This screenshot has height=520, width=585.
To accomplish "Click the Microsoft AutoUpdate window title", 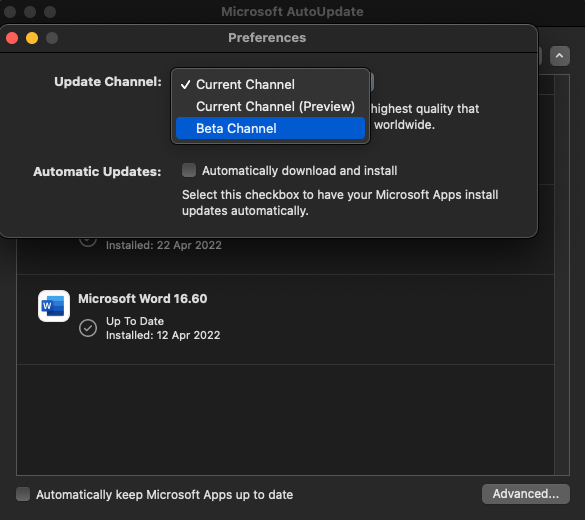I will tap(292, 12).
